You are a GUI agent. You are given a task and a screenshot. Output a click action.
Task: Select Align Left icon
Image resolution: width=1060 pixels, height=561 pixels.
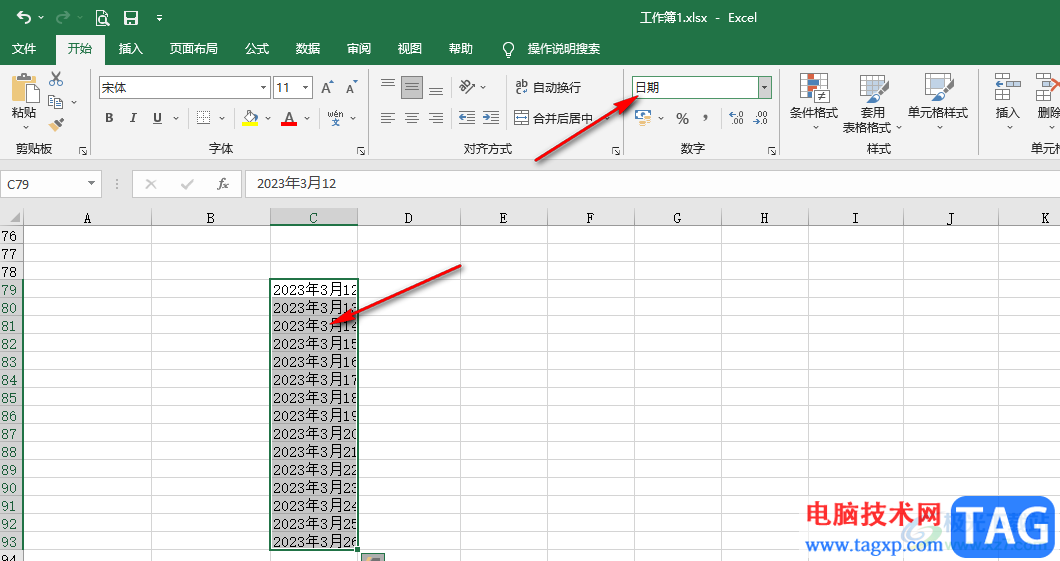[387, 118]
